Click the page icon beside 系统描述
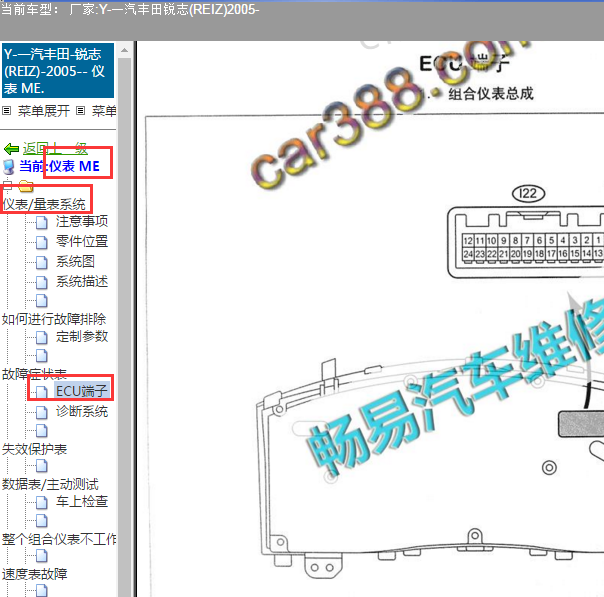Viewport: 604px width, 597px height. pos(42,282)
